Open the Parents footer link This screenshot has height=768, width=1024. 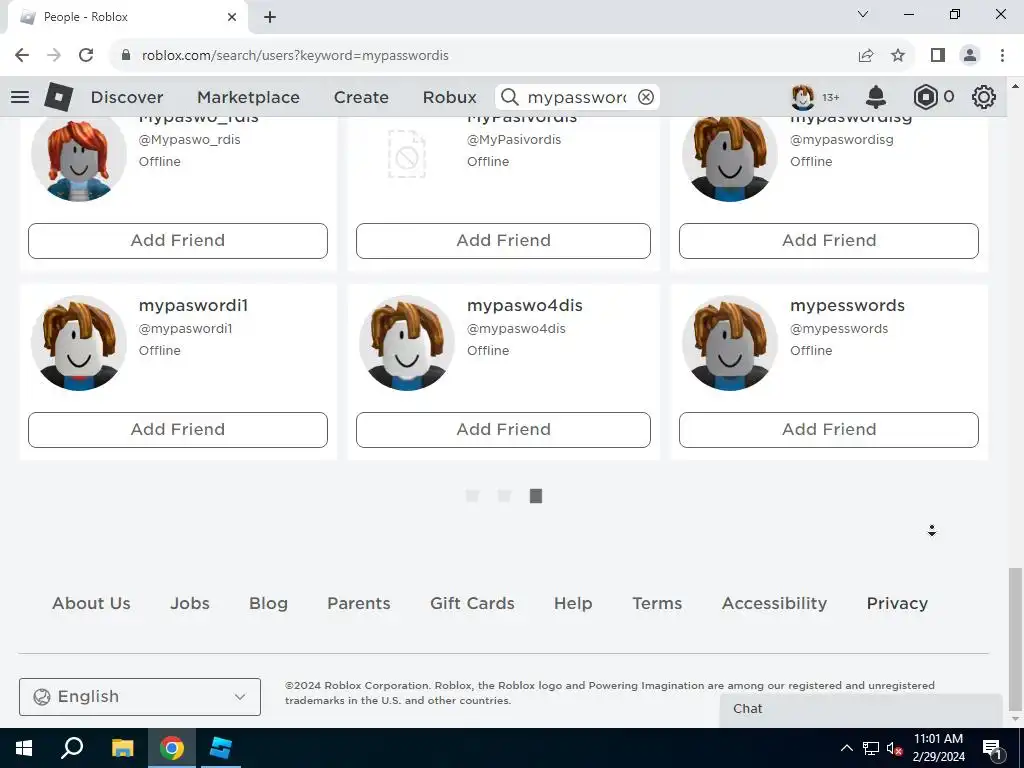tap(359, 603)
